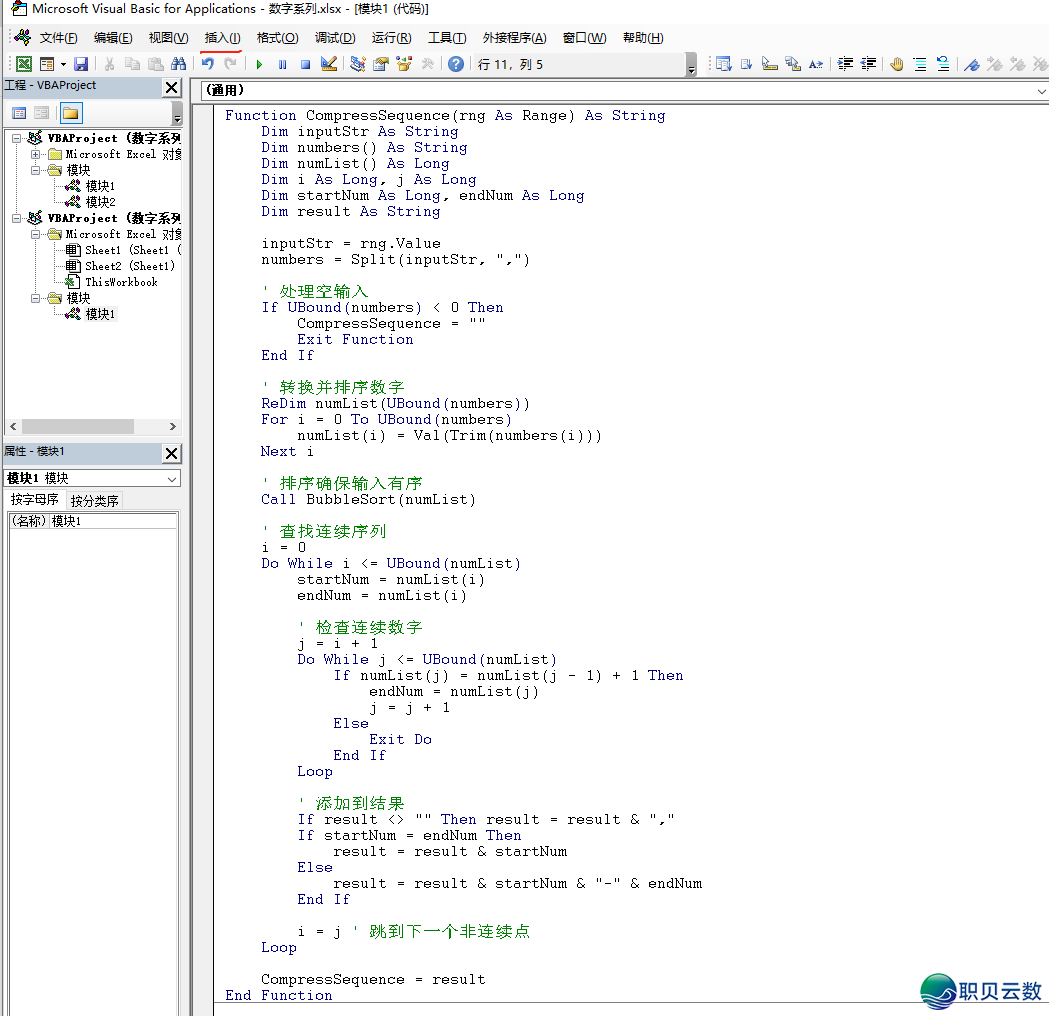Collapse the second 模块 folder node
Viewport: 1049px width, 1016px height.
[x=35, y=298]
